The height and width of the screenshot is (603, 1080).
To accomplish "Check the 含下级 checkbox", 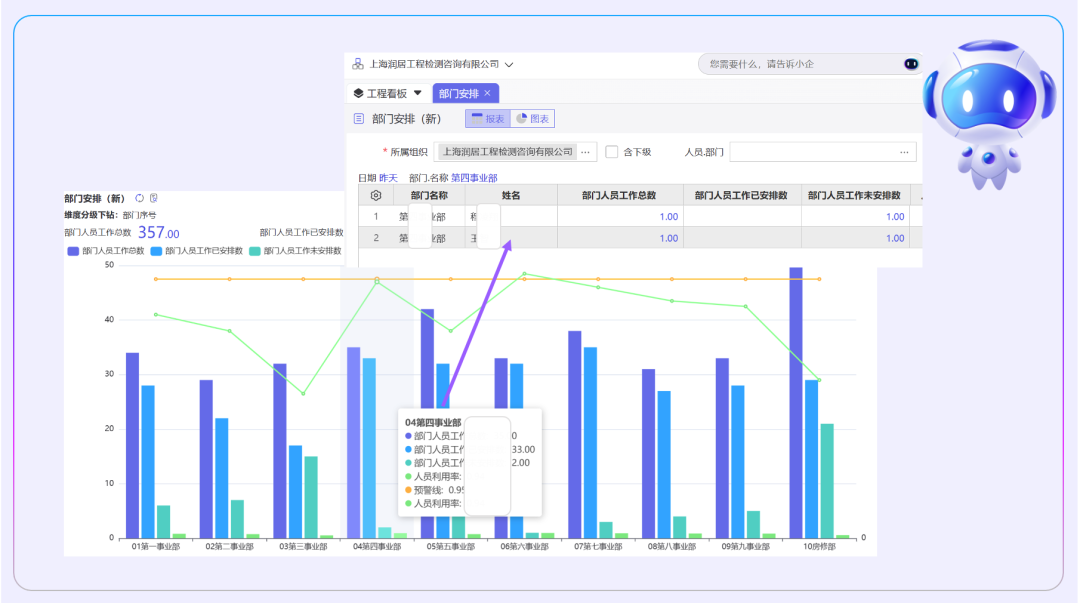I will tap(612, 152).
